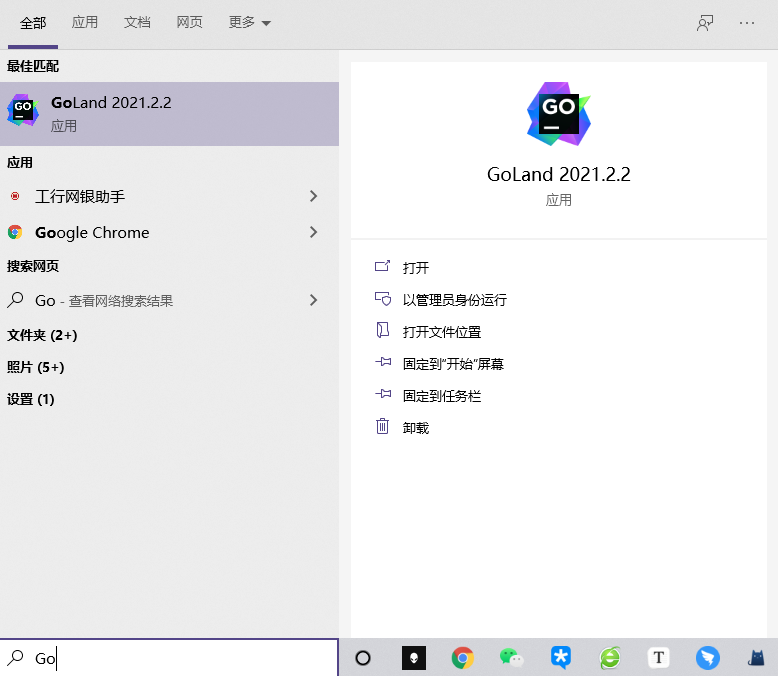Click the red 工行网银助手 icon
This screenshot has height=676, width=778.
[15, 196]
